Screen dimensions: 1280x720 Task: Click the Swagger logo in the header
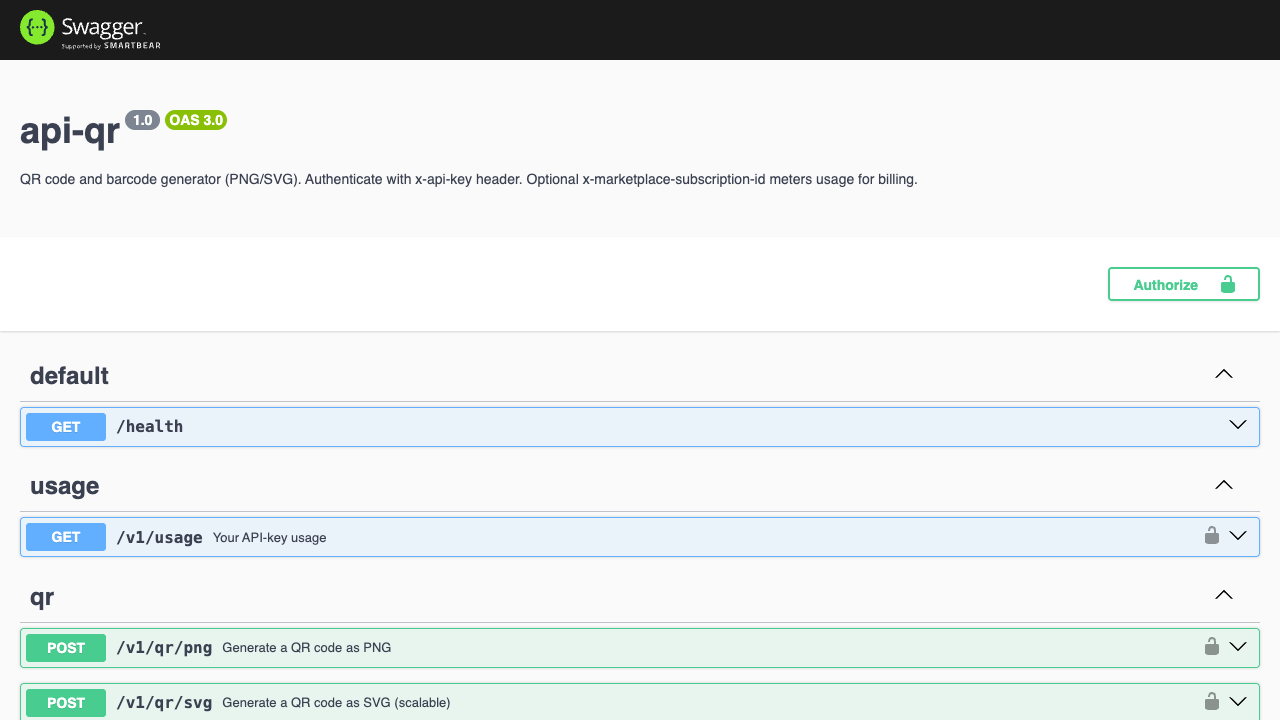coord(90,30)
